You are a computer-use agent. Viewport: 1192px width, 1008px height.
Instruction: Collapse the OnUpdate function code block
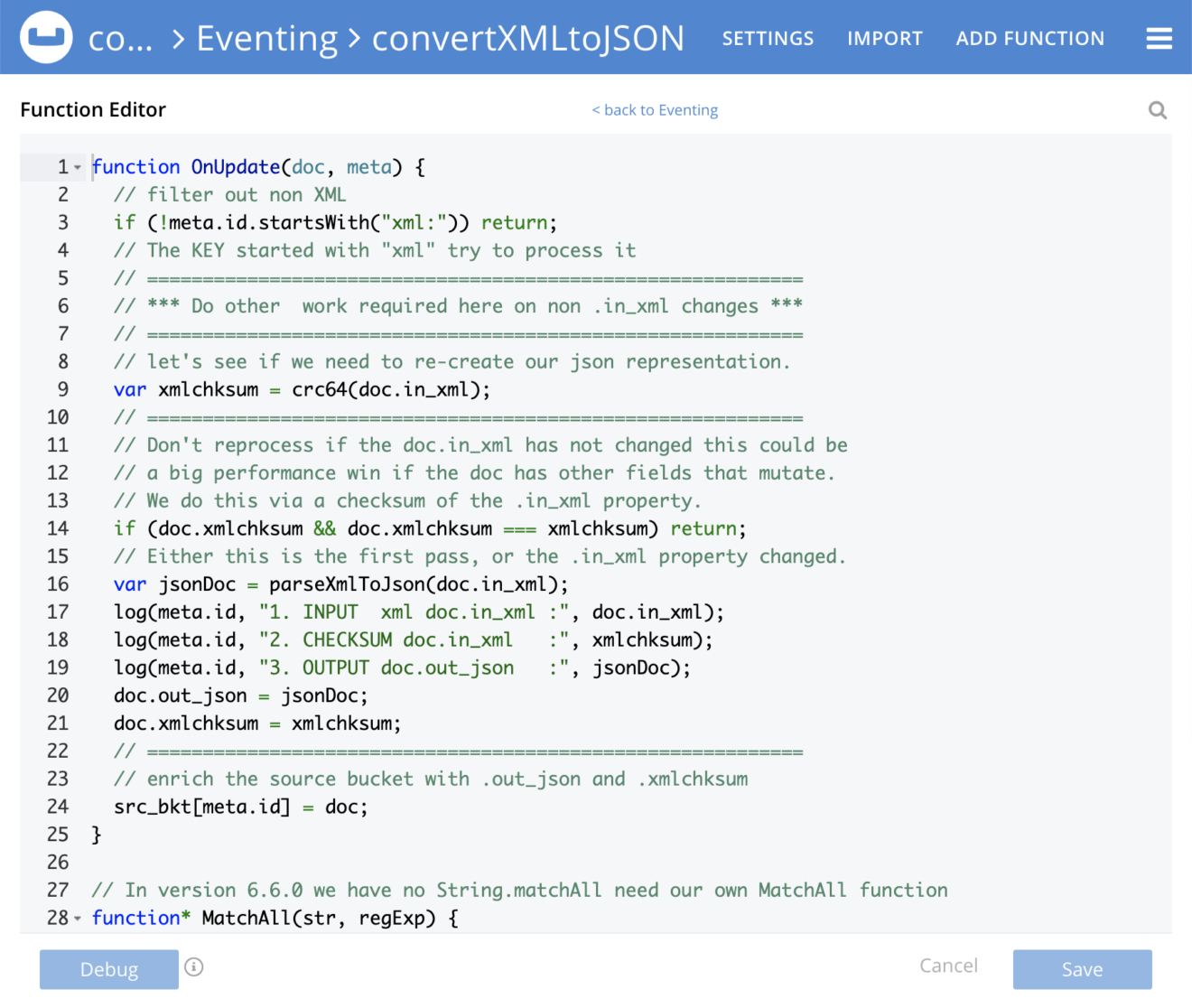[78, 167]
